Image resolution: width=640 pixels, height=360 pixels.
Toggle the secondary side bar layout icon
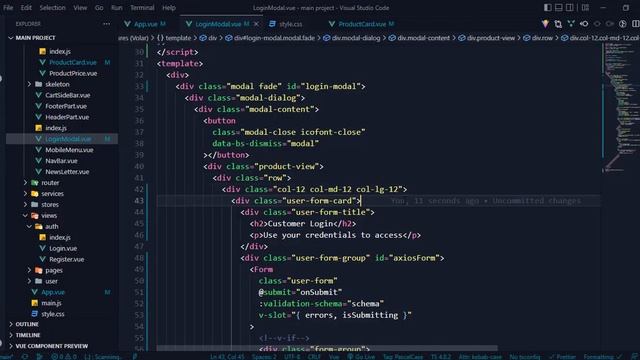(x=569, y=7)
